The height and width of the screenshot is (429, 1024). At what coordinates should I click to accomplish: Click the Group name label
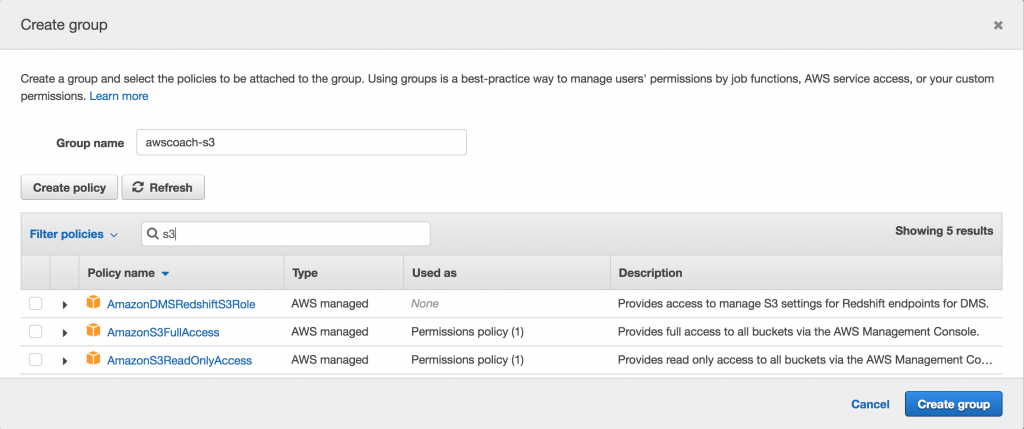tap(90, 143)
